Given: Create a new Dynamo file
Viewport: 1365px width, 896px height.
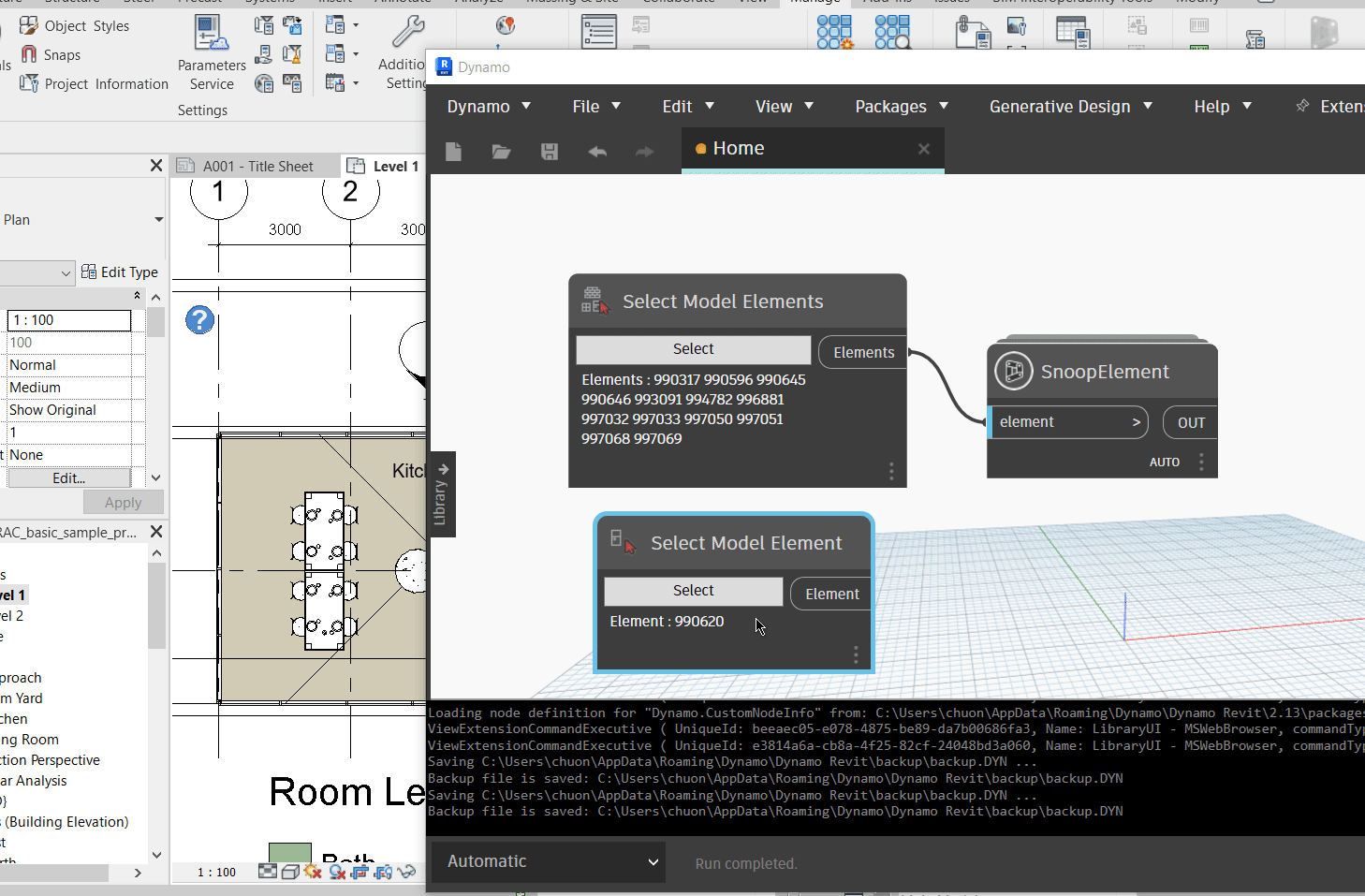Looking at the screenshot, I should [453, 152].
